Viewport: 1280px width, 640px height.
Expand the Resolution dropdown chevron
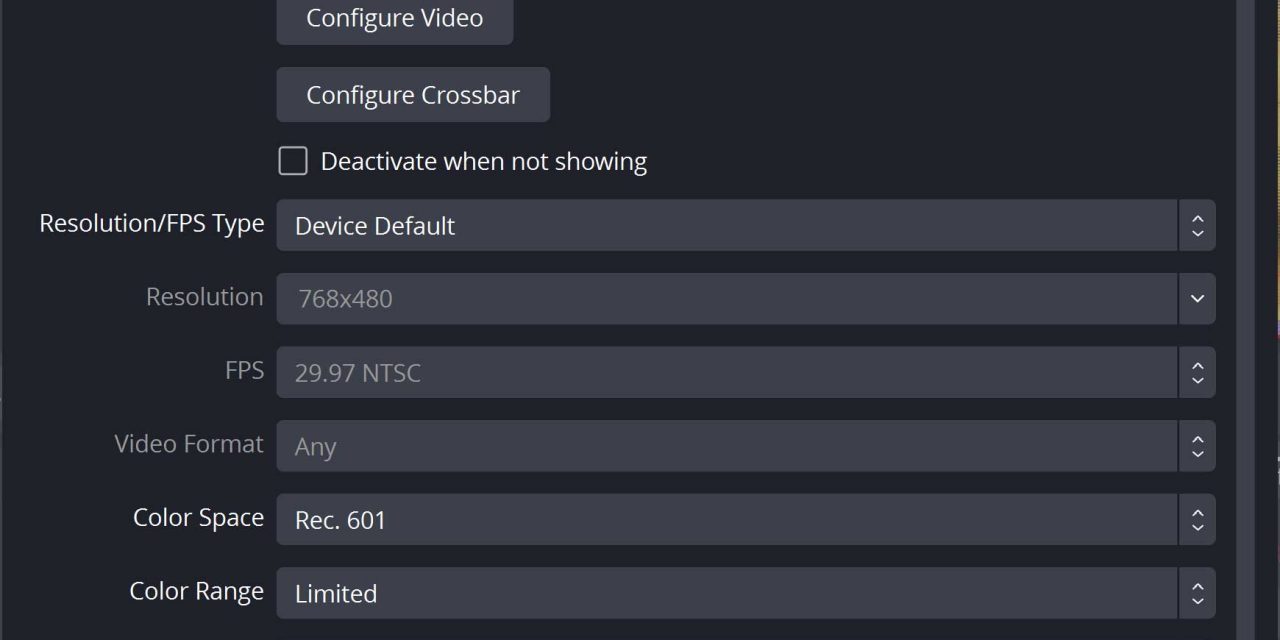[x=1197, y=299]
